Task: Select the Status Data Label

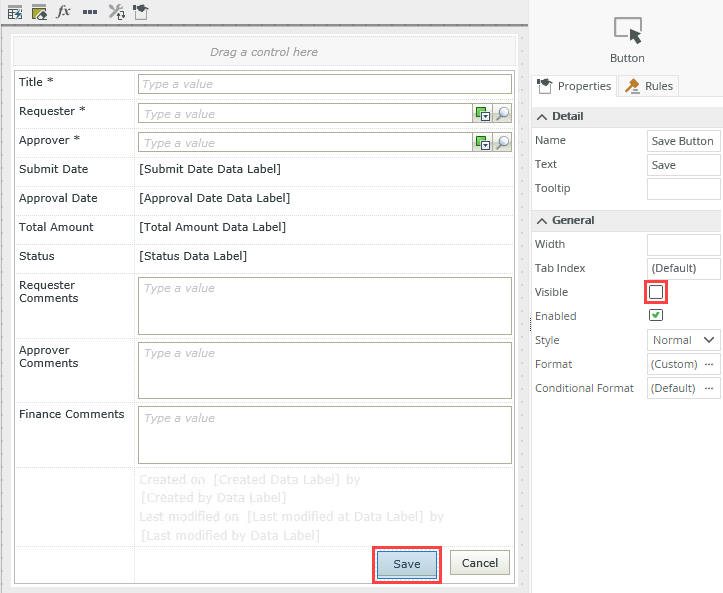Action: (193, 256)
